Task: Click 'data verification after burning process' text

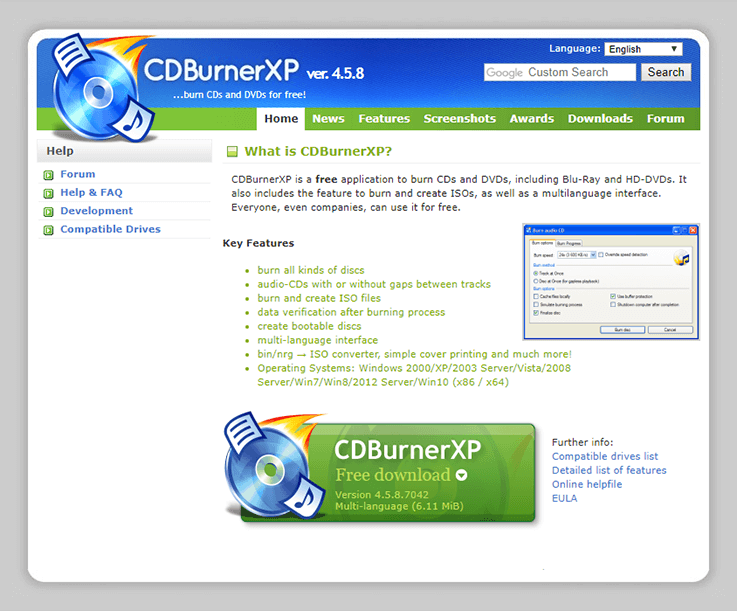Action: [x=351, y=313]
